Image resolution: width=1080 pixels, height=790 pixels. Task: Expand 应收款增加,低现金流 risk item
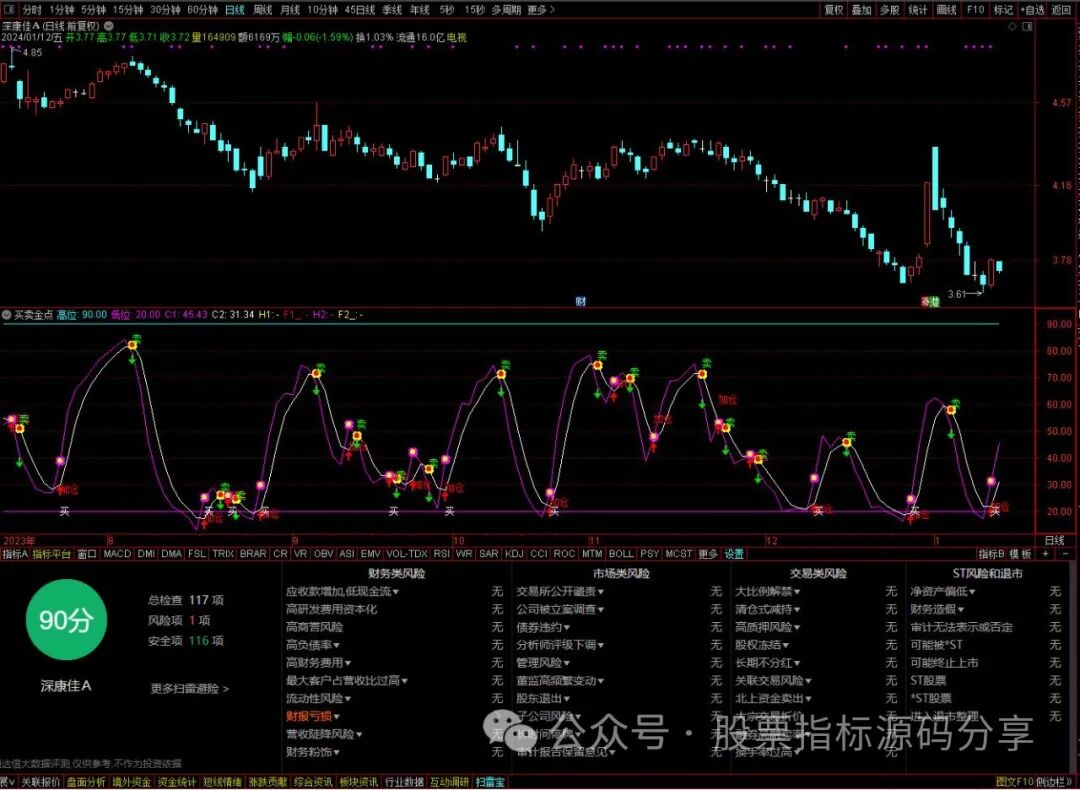[342, 592]
